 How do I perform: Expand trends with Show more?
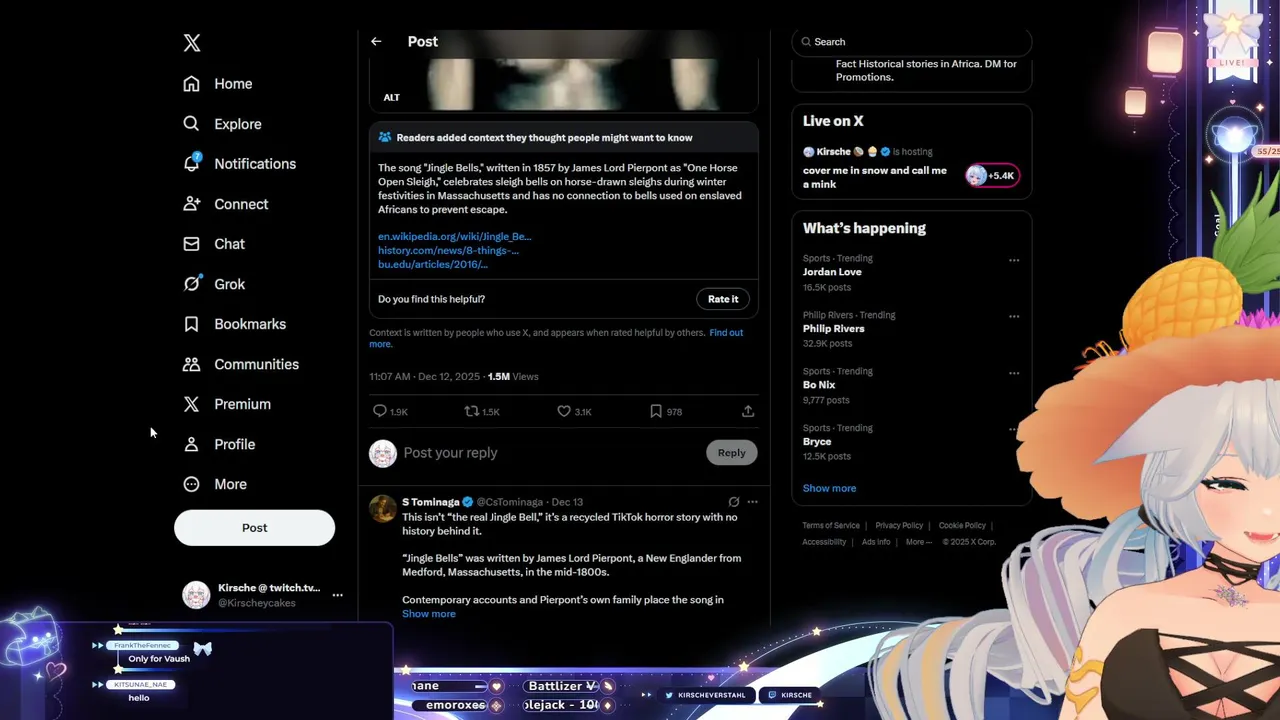coord(829,488)
